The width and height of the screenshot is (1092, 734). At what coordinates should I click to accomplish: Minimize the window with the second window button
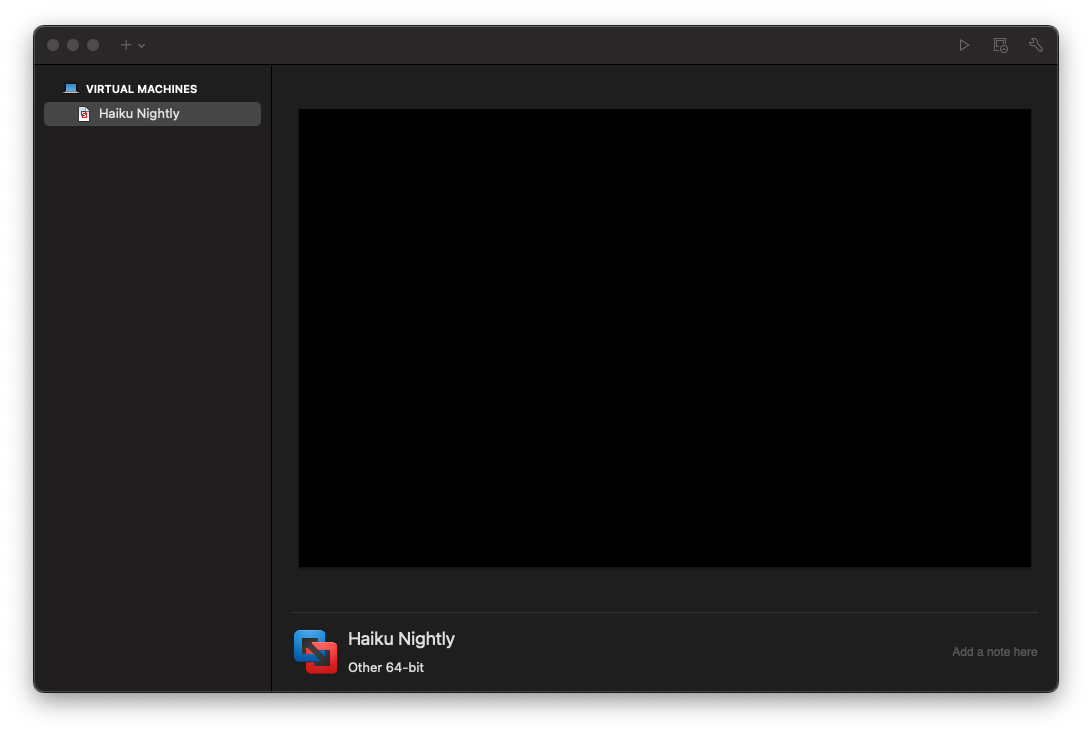tap(73, 45)
